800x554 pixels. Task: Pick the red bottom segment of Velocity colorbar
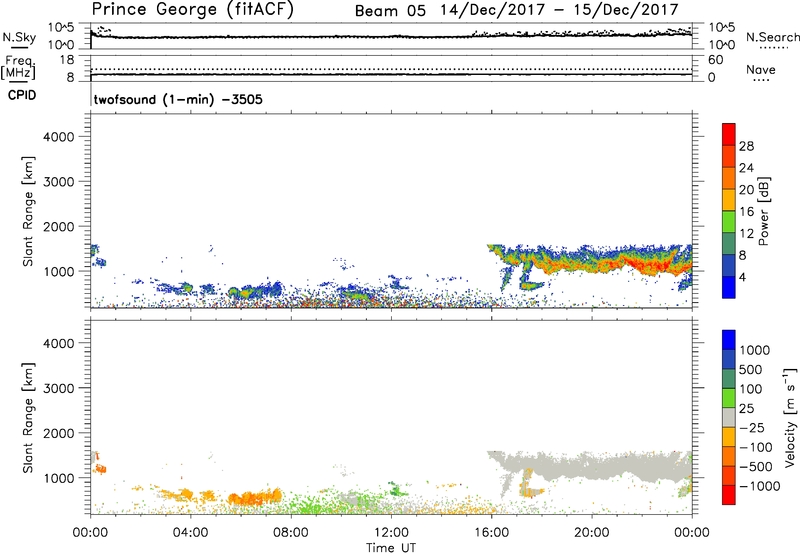tap(729, 495)
